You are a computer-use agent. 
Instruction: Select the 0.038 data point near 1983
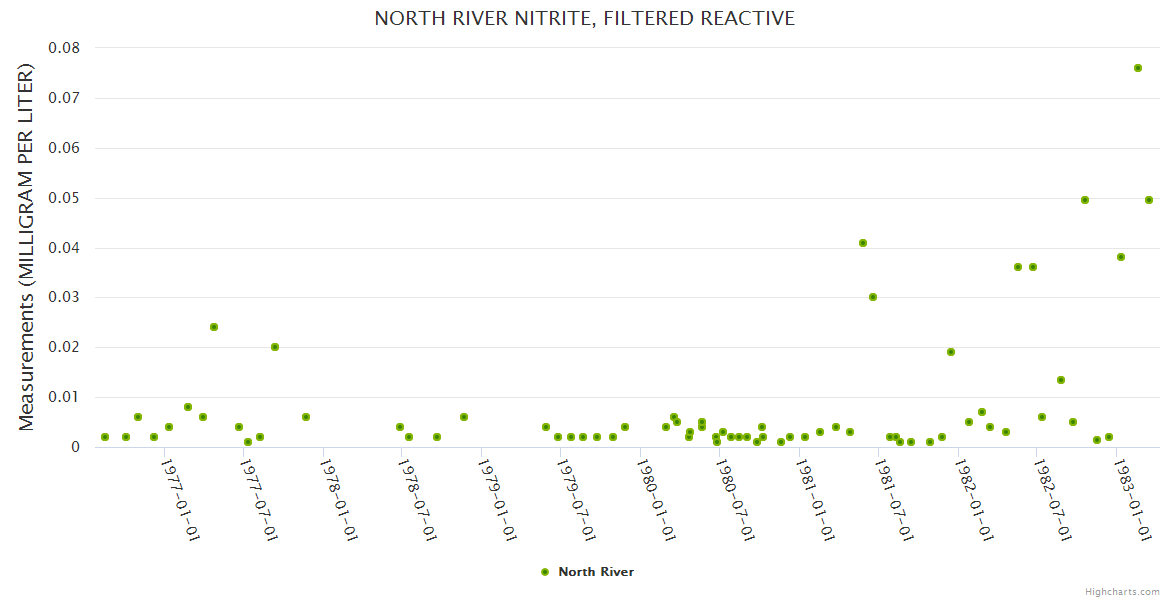point(1121,257)
